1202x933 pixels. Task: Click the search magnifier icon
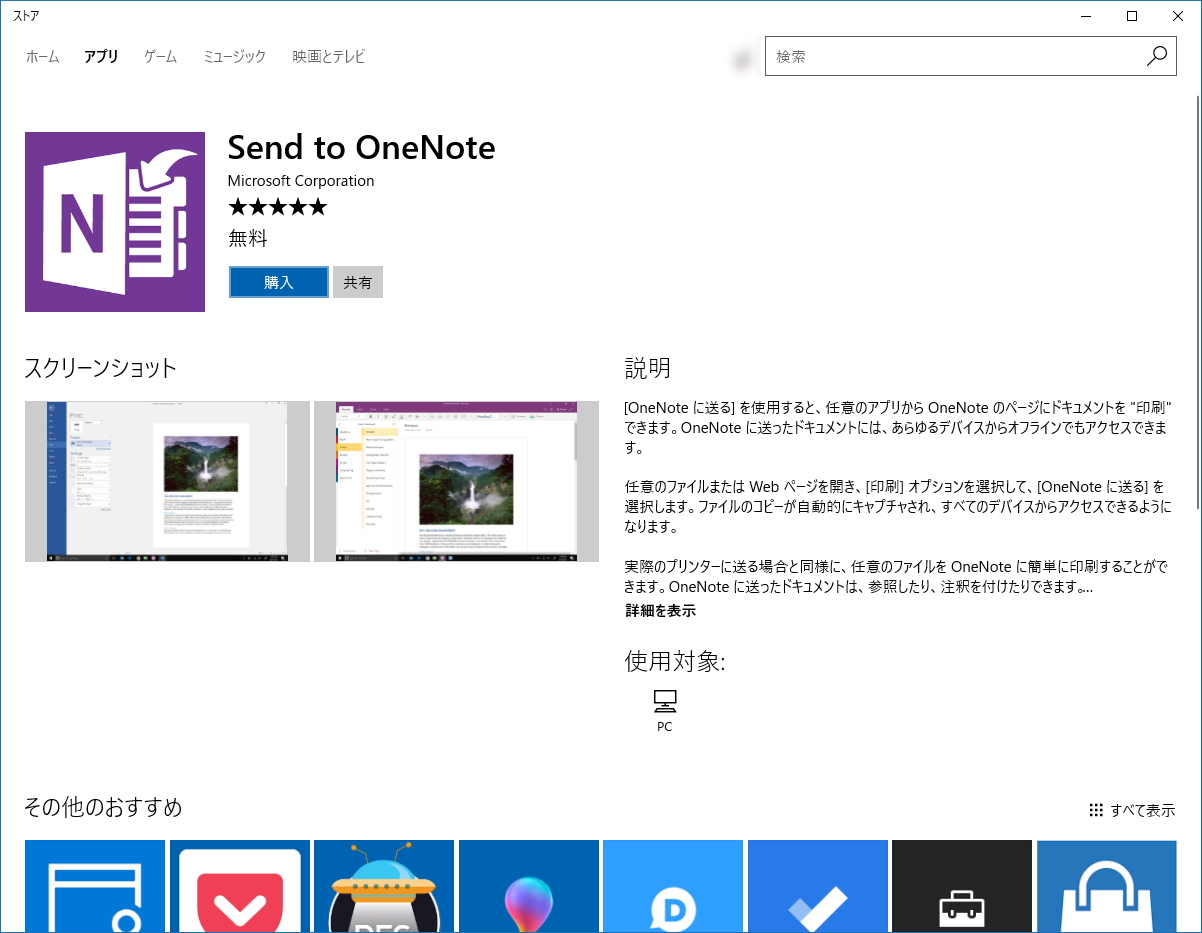tap(1157, 57)
